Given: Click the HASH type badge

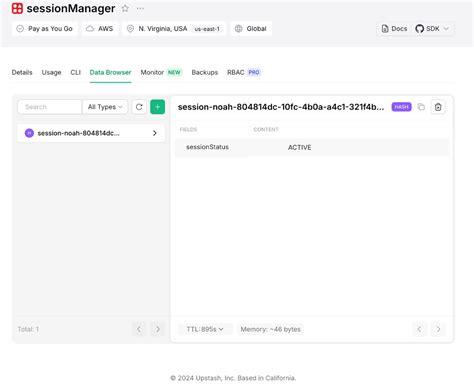Looking at the screenshot, I should (401, 107).
